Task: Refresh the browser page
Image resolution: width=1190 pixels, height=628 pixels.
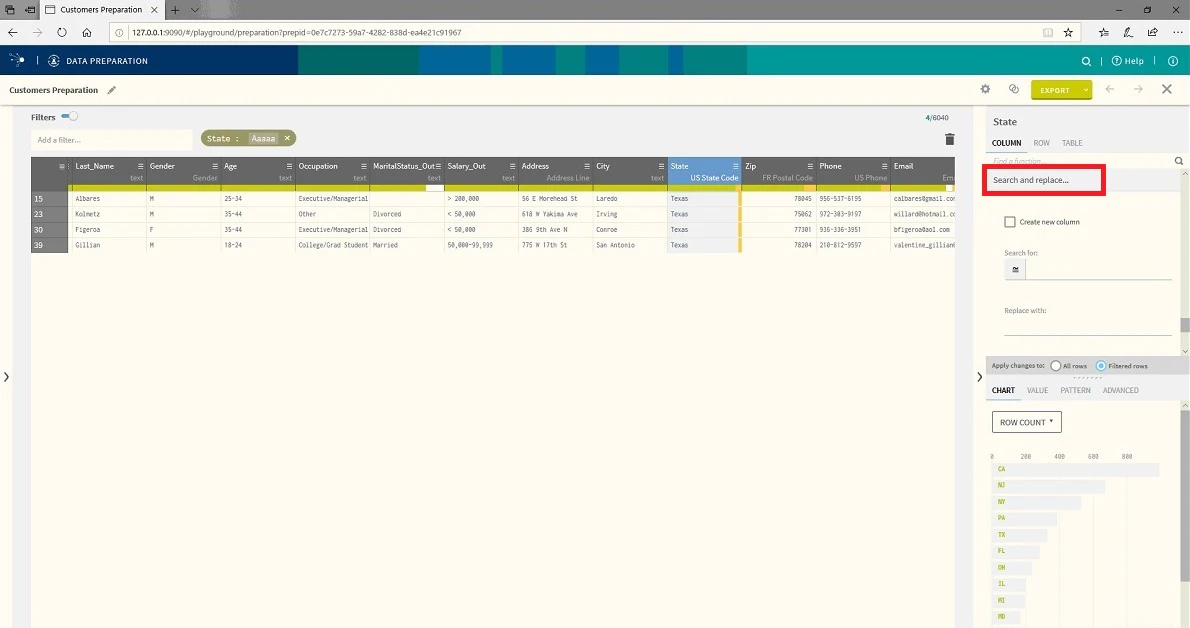Action: tap(61, 33)
